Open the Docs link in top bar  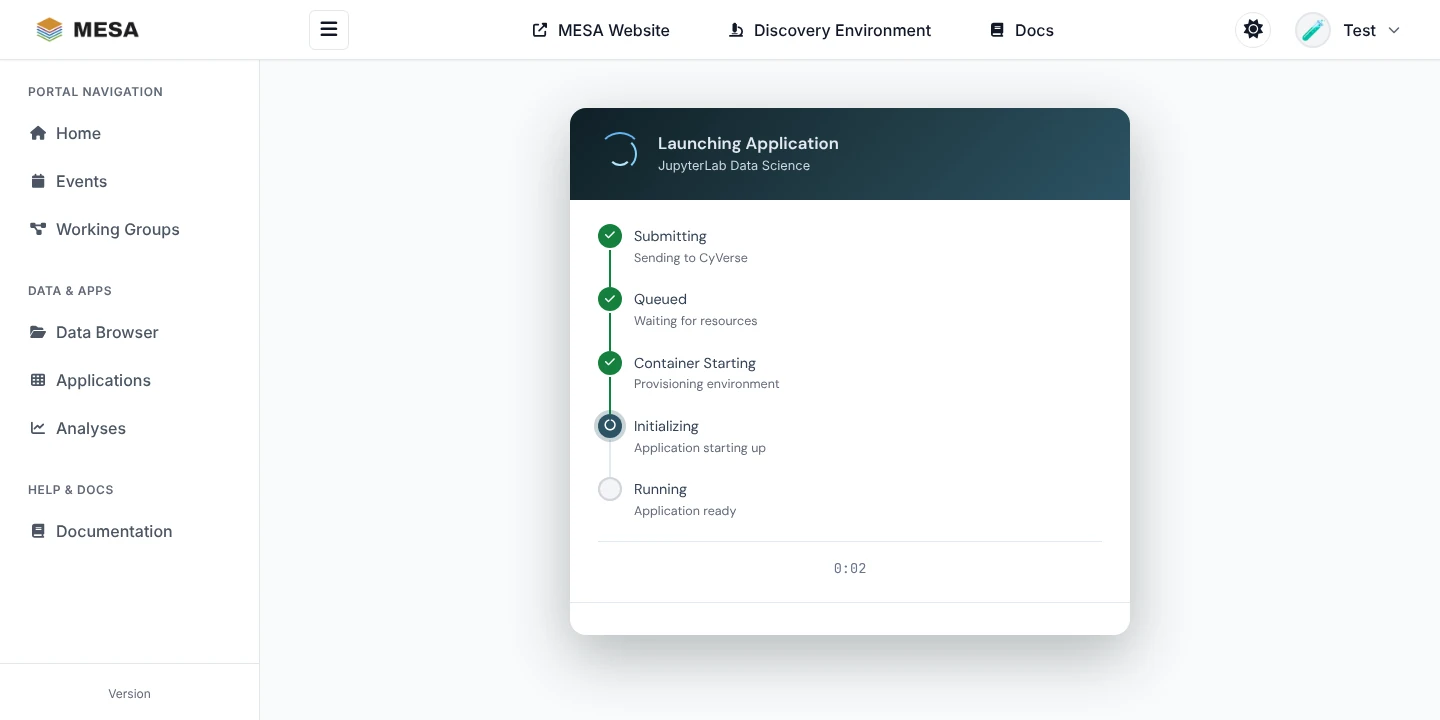(1022, 30)
